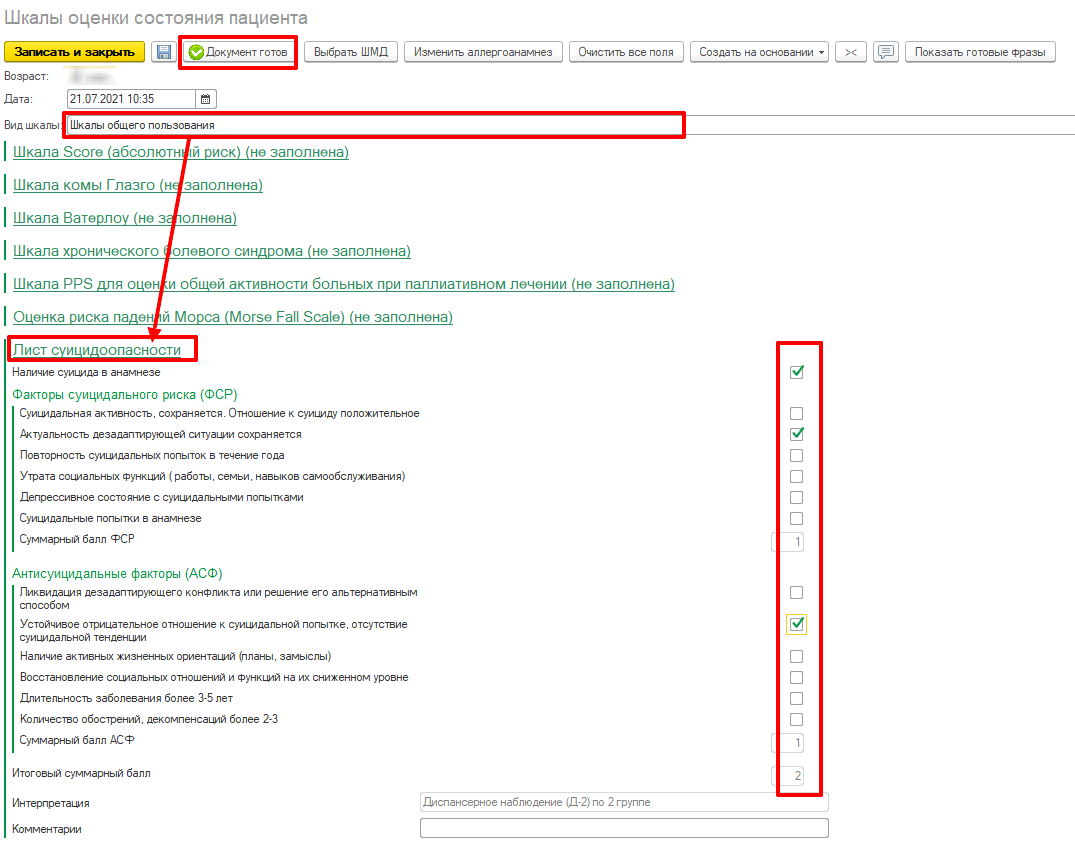Click 'Показать готовые фразы' button
This screenshot has height=847, width=1075.
[x=980, y=52]
